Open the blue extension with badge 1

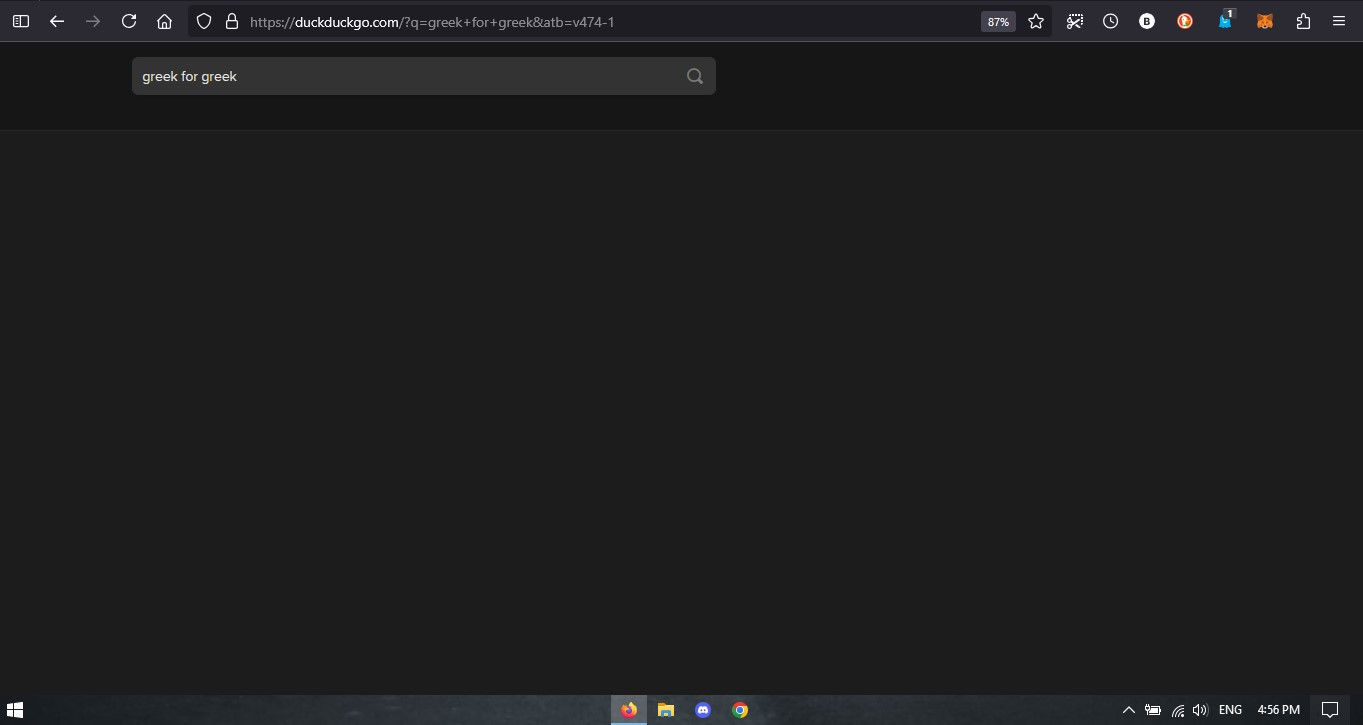(x=1226, y=19)
